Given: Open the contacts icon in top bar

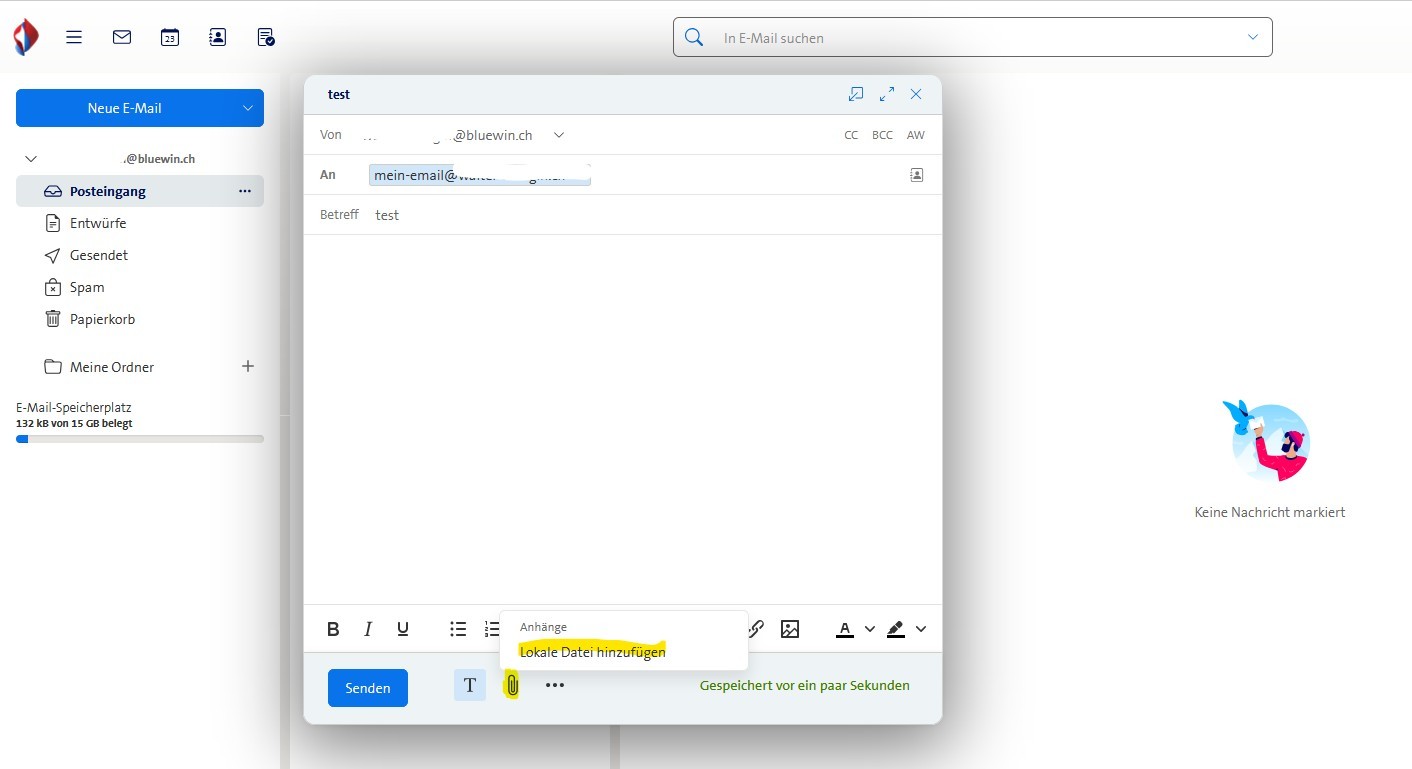Looking at the screenshot, I should coord(217,38).
